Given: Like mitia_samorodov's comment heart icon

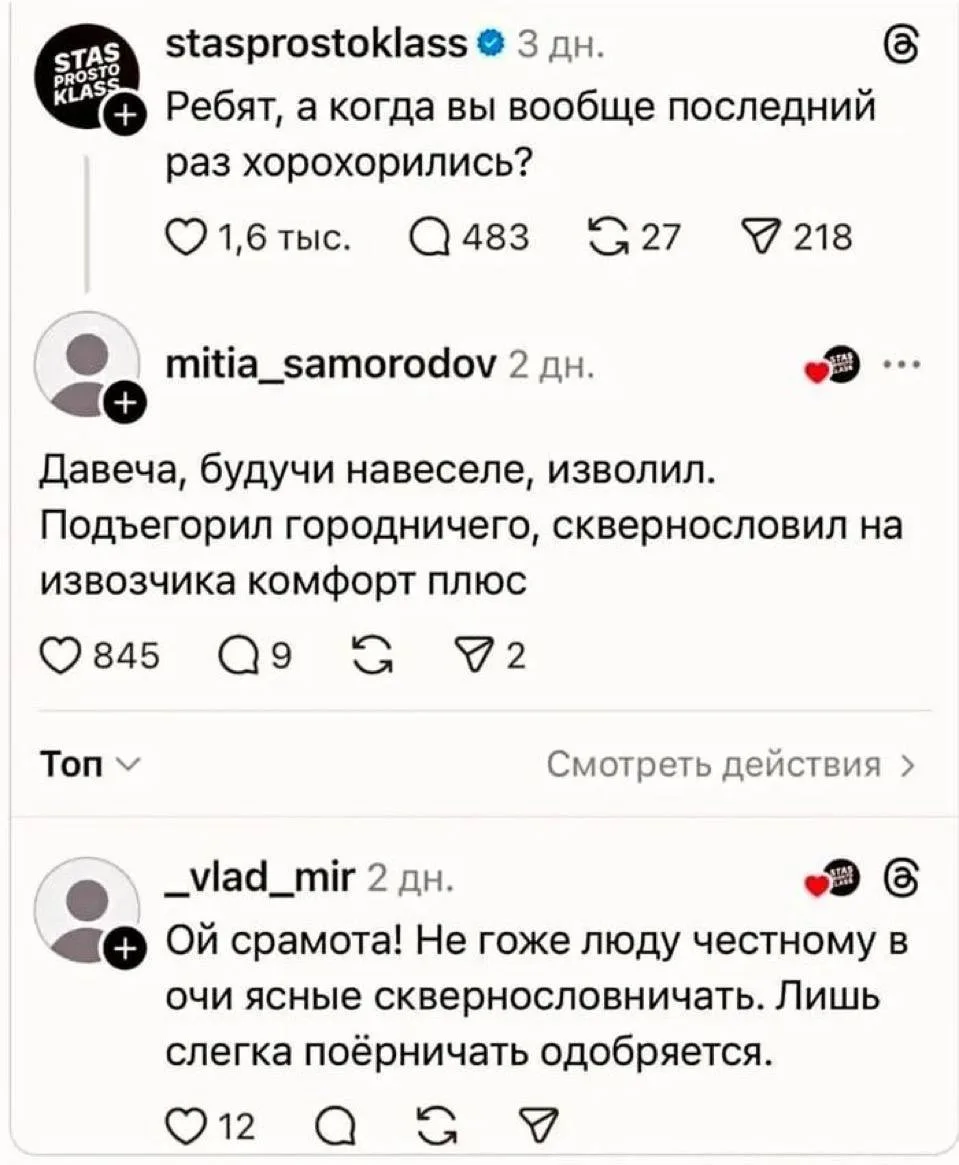Looking at the screenshot, I should click(x=63, y=654).
